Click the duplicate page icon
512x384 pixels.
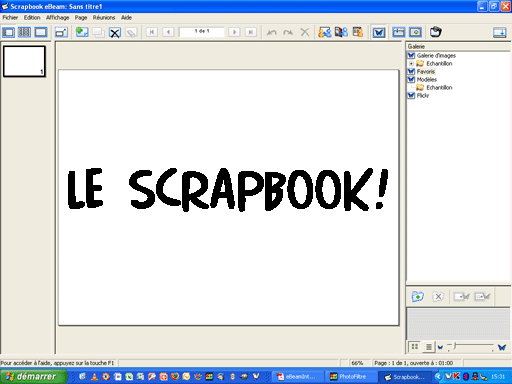coord(98,32)
